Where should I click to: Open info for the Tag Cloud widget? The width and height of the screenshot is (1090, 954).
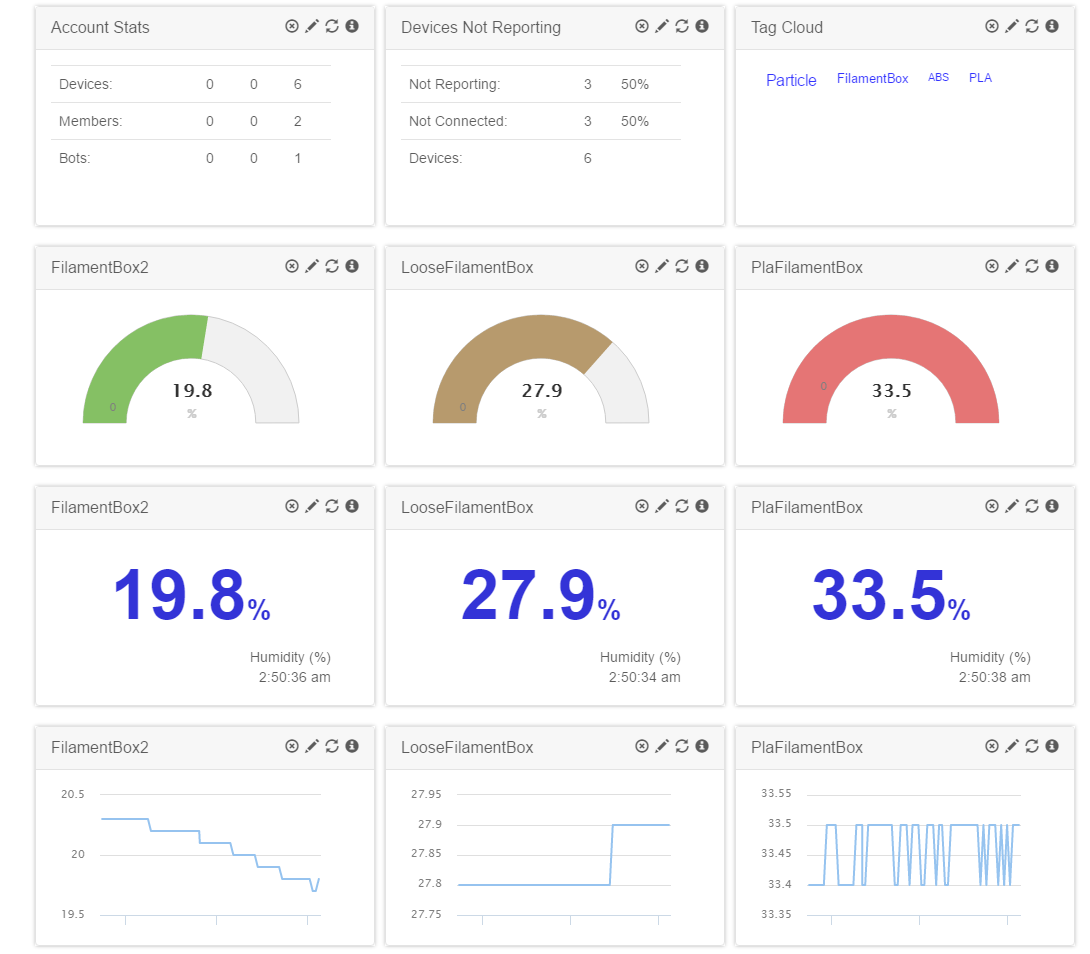pos(1051,26)
